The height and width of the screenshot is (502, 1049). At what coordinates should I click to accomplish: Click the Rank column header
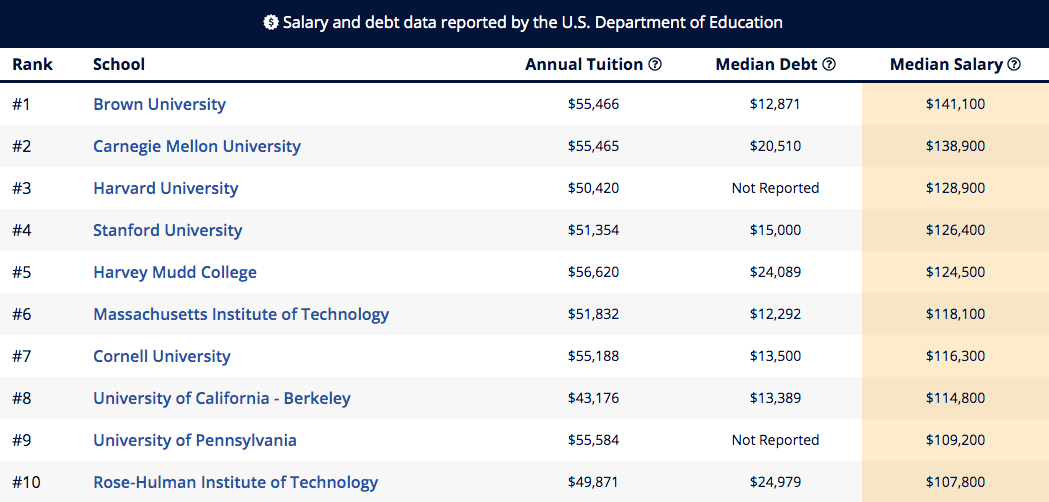click(x=32, y=64)
